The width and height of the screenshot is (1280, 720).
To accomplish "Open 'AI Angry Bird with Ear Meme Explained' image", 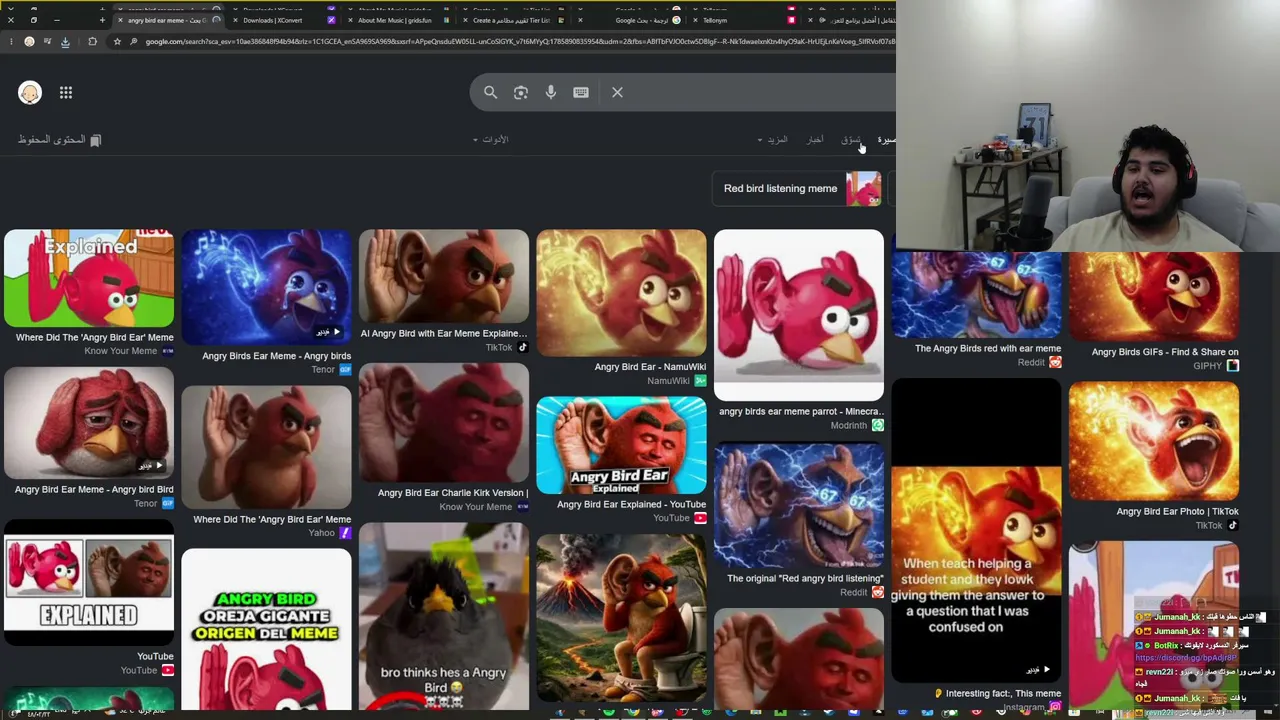I will pyautogui.click(x=444, y=277).
